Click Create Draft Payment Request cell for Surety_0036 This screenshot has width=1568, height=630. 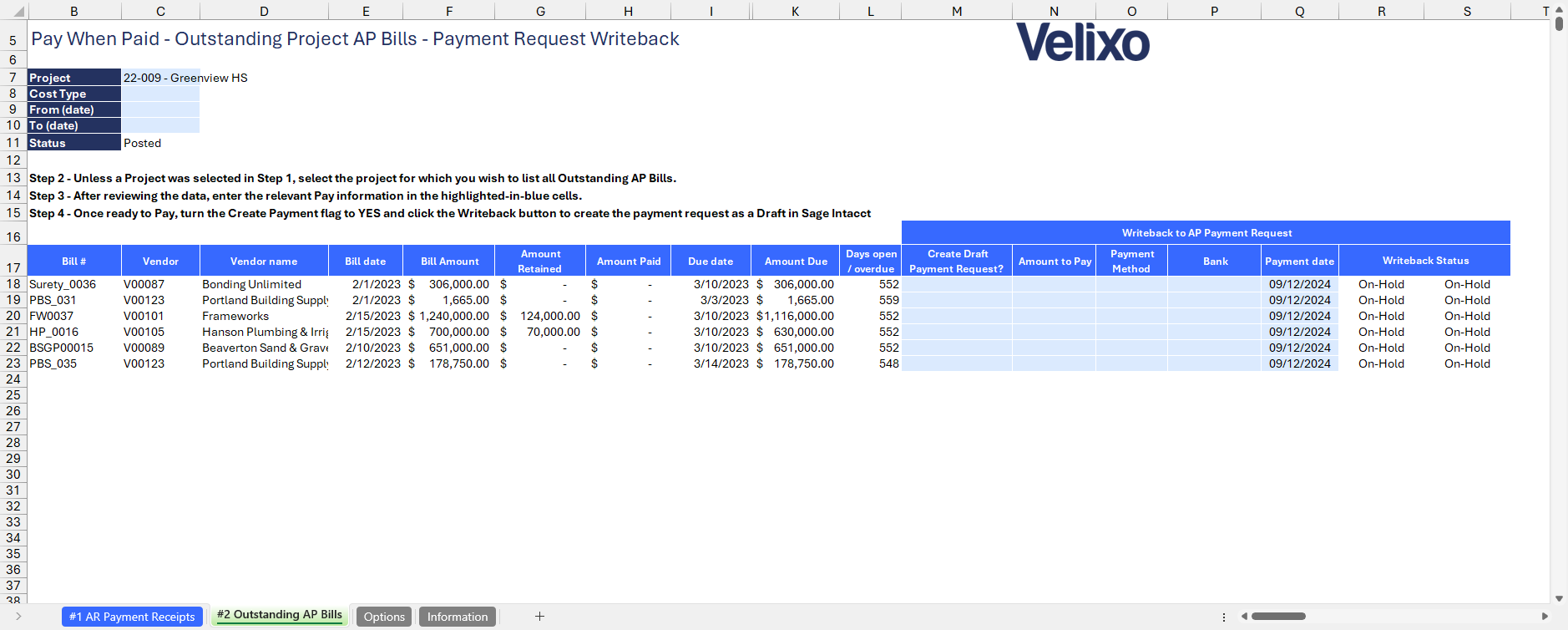957,284
